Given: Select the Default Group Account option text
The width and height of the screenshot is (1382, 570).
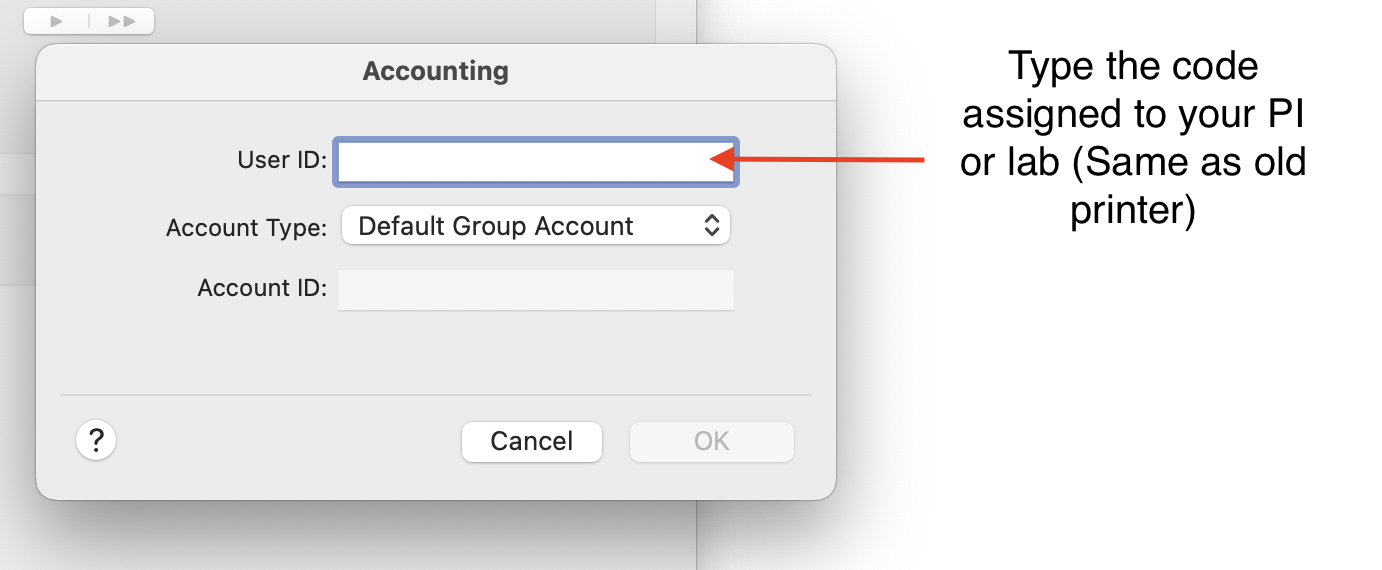Looking at the screenshot, I should coord(495,226).
